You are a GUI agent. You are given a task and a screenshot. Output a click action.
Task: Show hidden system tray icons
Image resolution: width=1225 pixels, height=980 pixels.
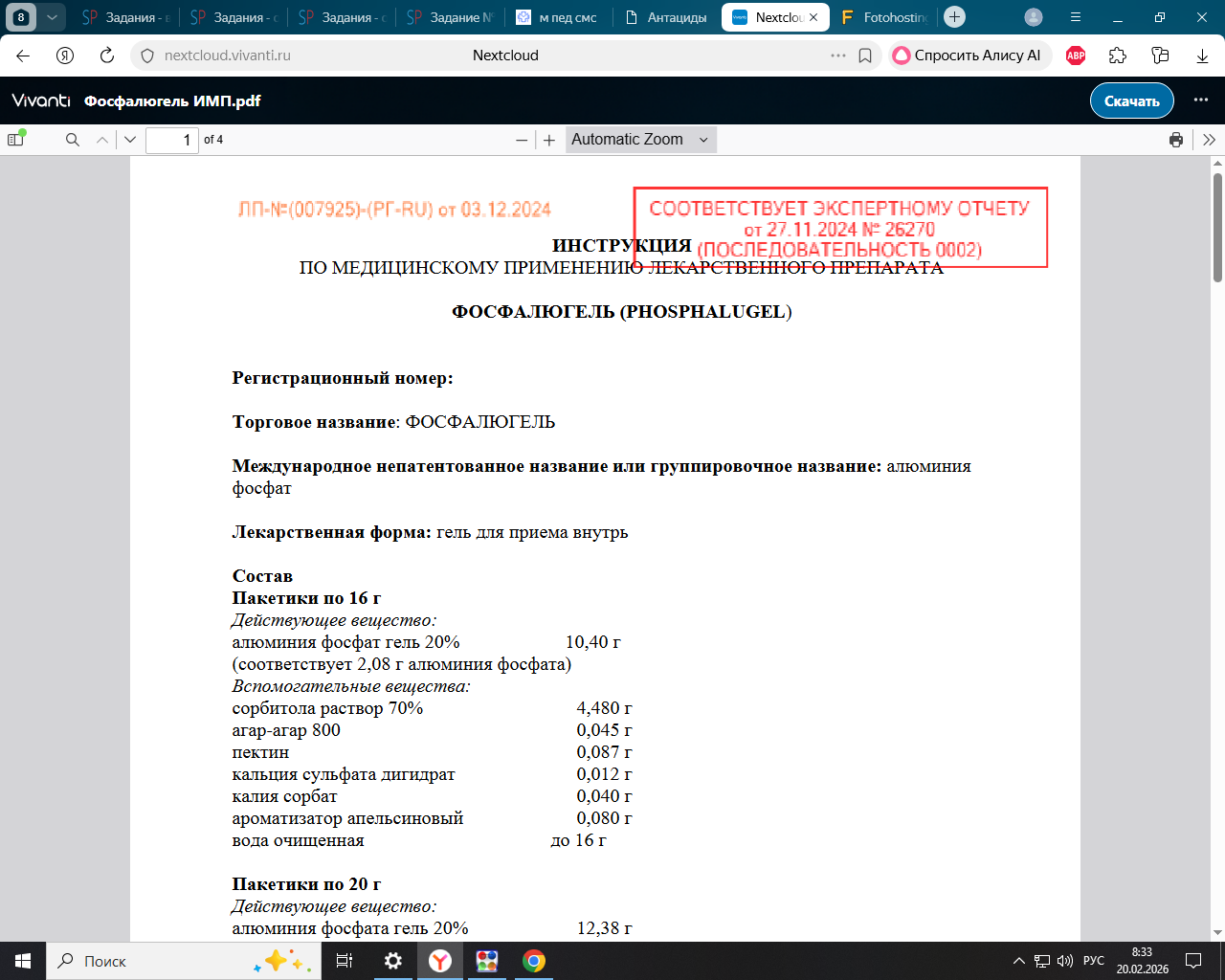pos(1018,961)
